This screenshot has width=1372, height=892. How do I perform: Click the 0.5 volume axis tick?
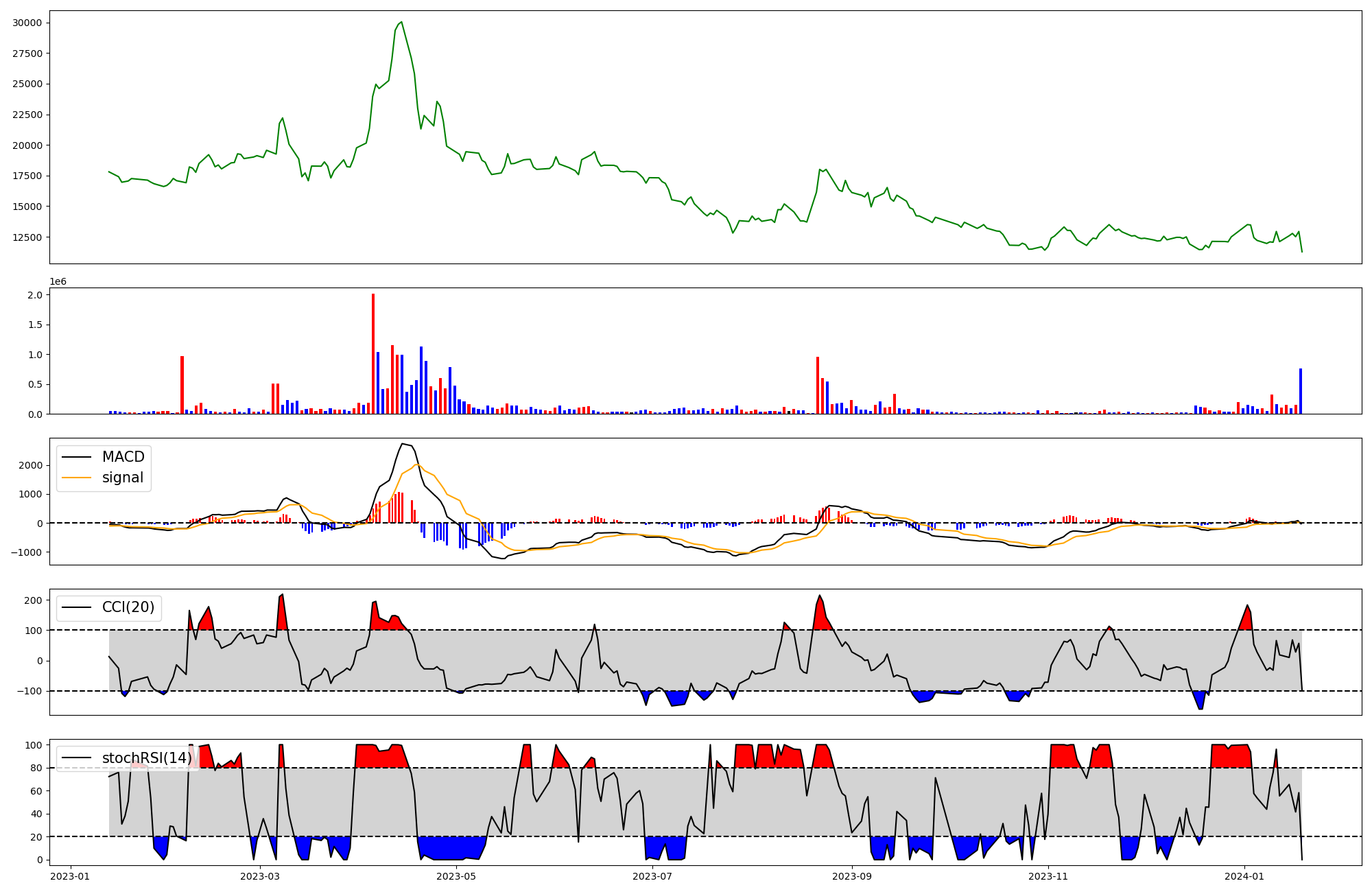coord(34,384)
